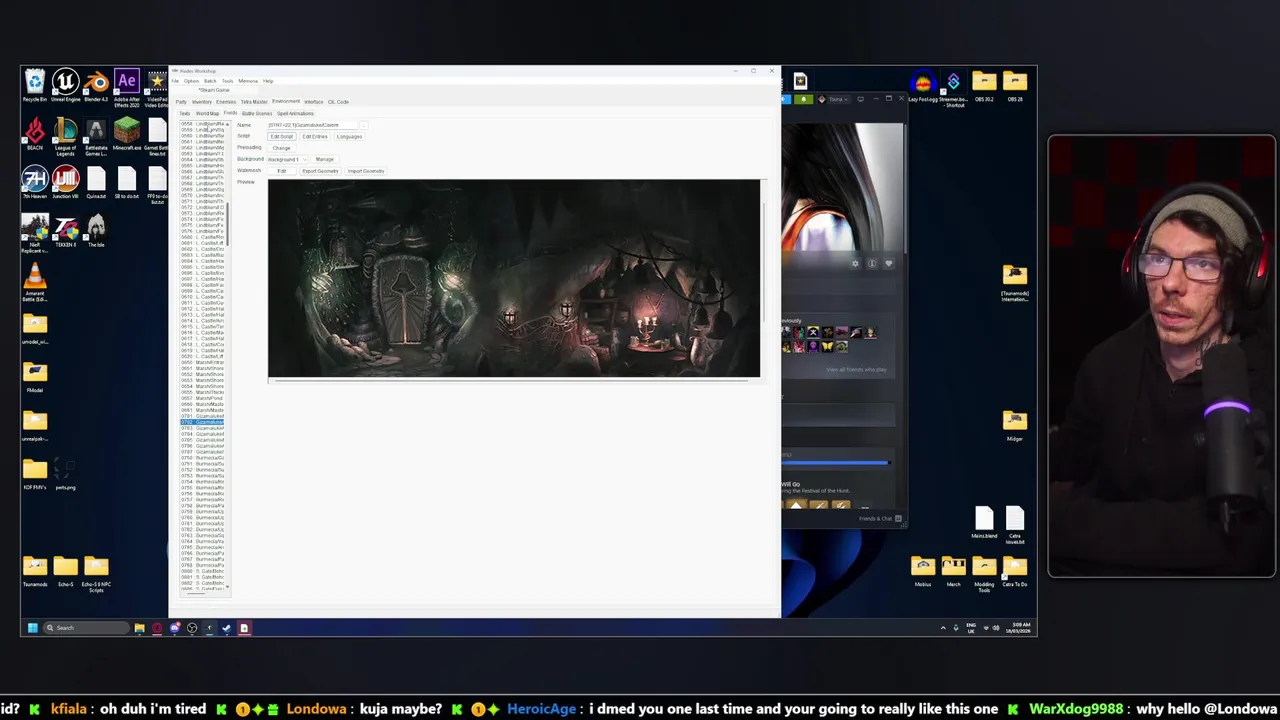Open the File menu in Hades Workshop

click(x=174, y=81)
